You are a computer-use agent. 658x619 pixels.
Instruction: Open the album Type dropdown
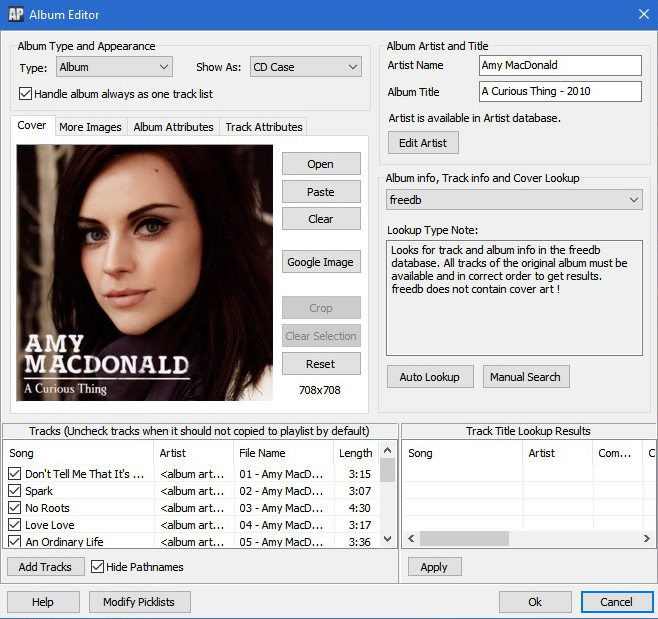pos(114,67)
